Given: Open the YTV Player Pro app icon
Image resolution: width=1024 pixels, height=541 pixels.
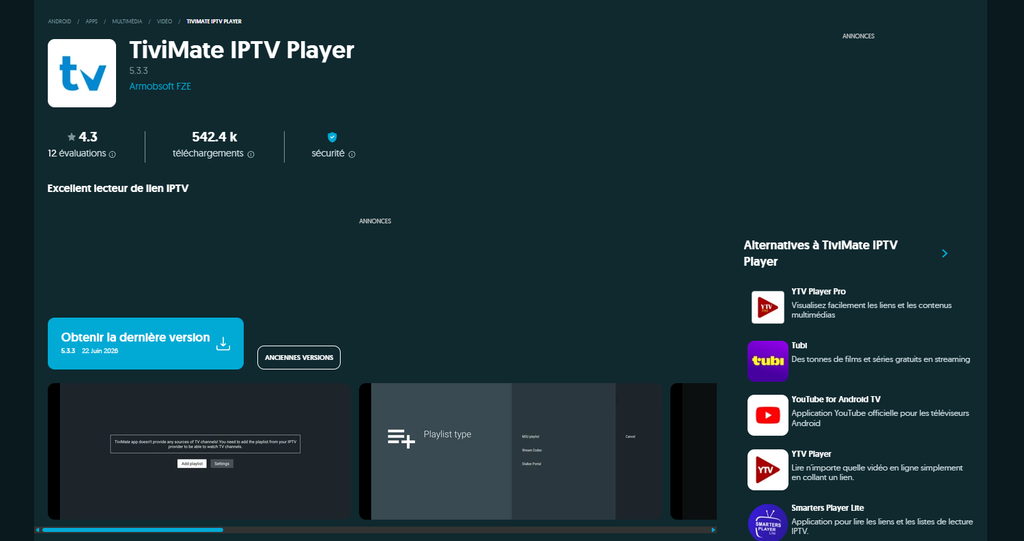Looking at the screenshot, I should click(x=767, y=307).
